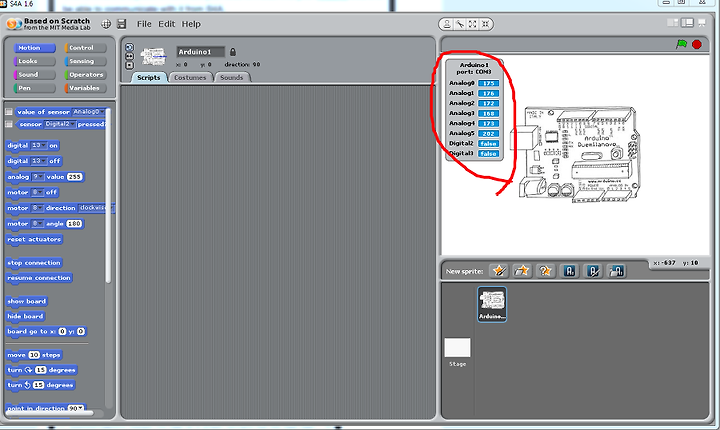Select the Control block category
Screen dimensions: 720x430
coord(85,48)
